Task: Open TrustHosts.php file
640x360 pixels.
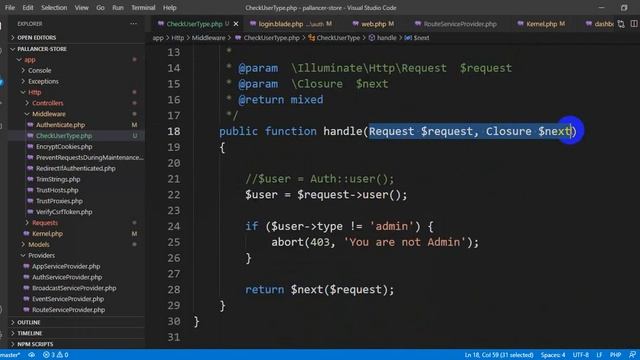Action: point(76,190)
